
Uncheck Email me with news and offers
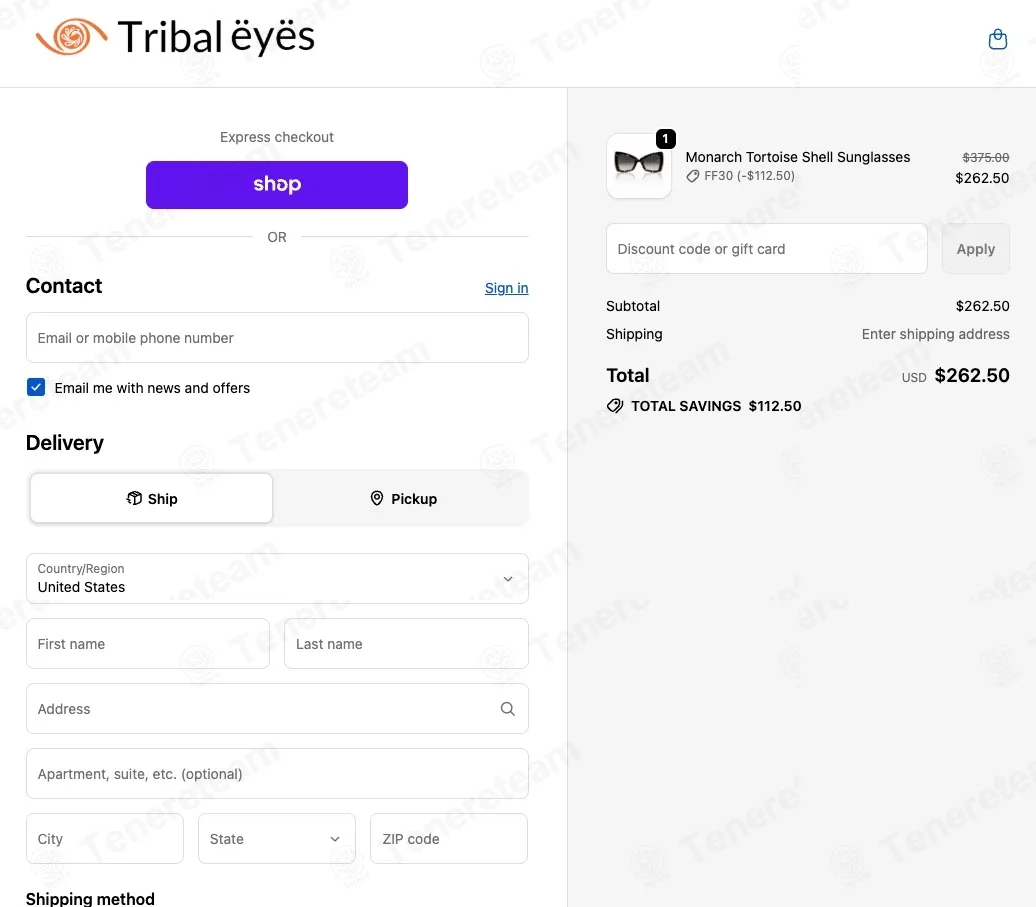36,387
